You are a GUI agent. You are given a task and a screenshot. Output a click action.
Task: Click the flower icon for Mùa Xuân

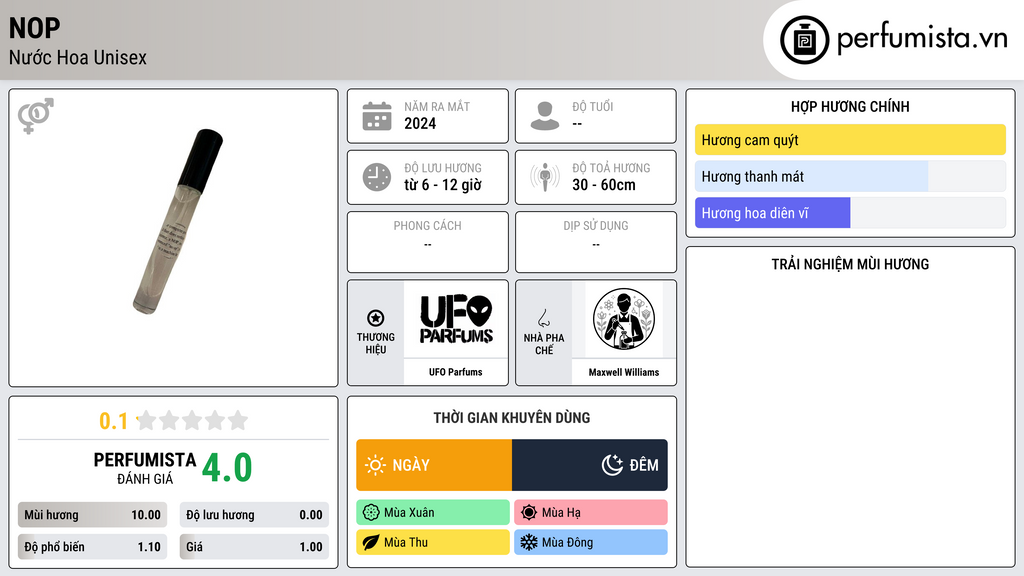[371, 513]
